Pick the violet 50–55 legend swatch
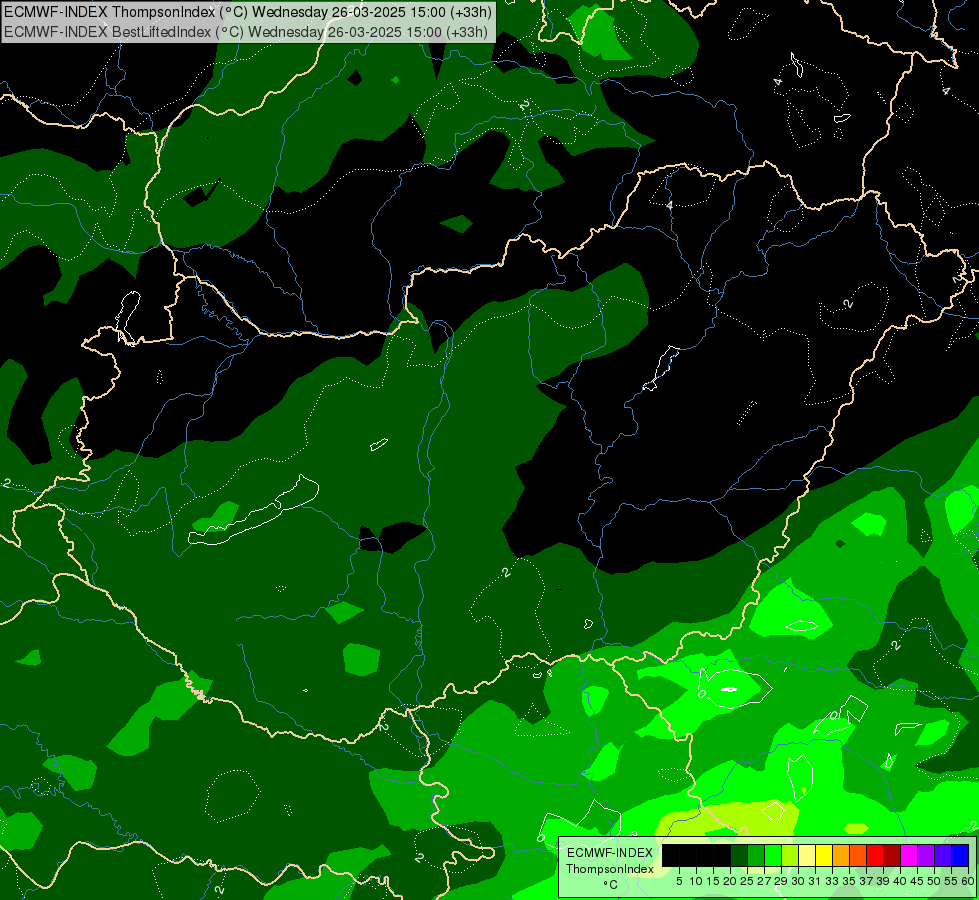Viewport: 979px width, 900px height. [x=943, y=855]
